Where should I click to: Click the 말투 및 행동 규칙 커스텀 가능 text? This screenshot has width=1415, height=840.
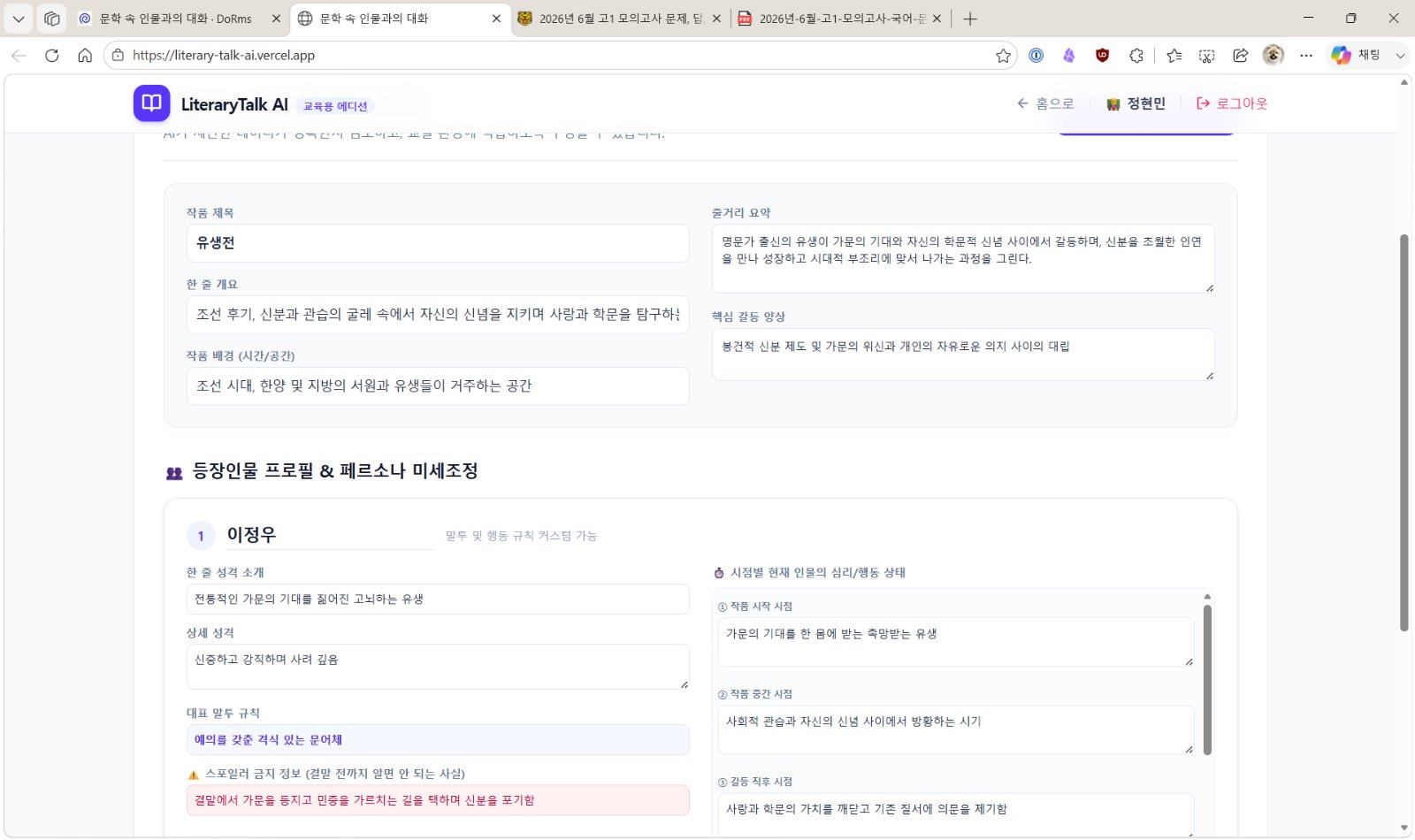[521, 536]
